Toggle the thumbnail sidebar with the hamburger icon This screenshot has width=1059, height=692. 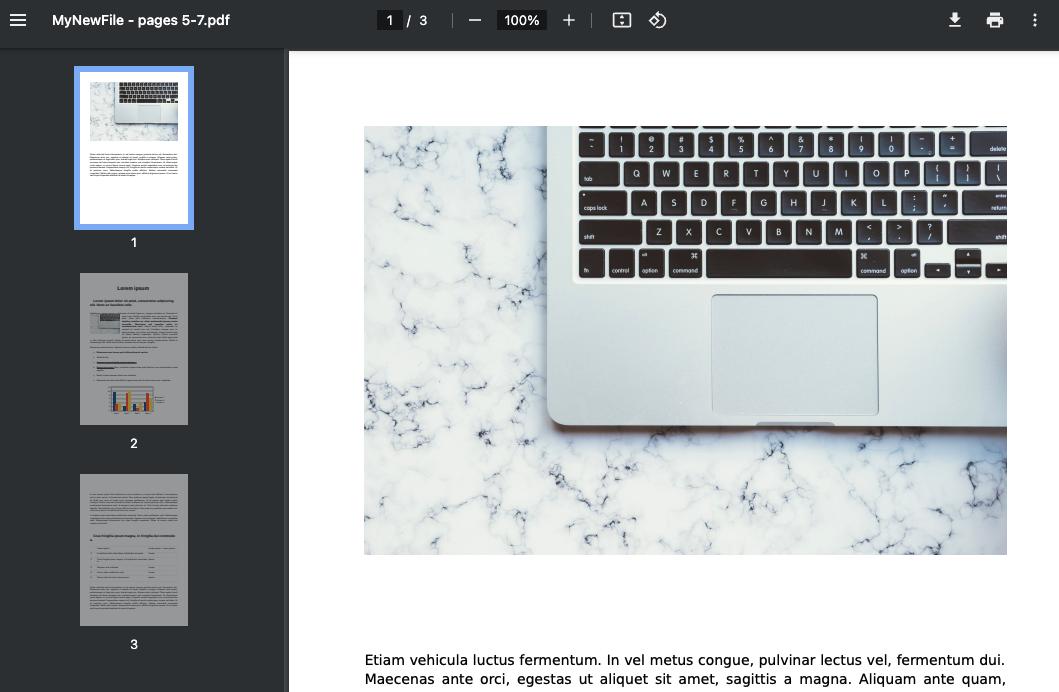pos(18,19)
